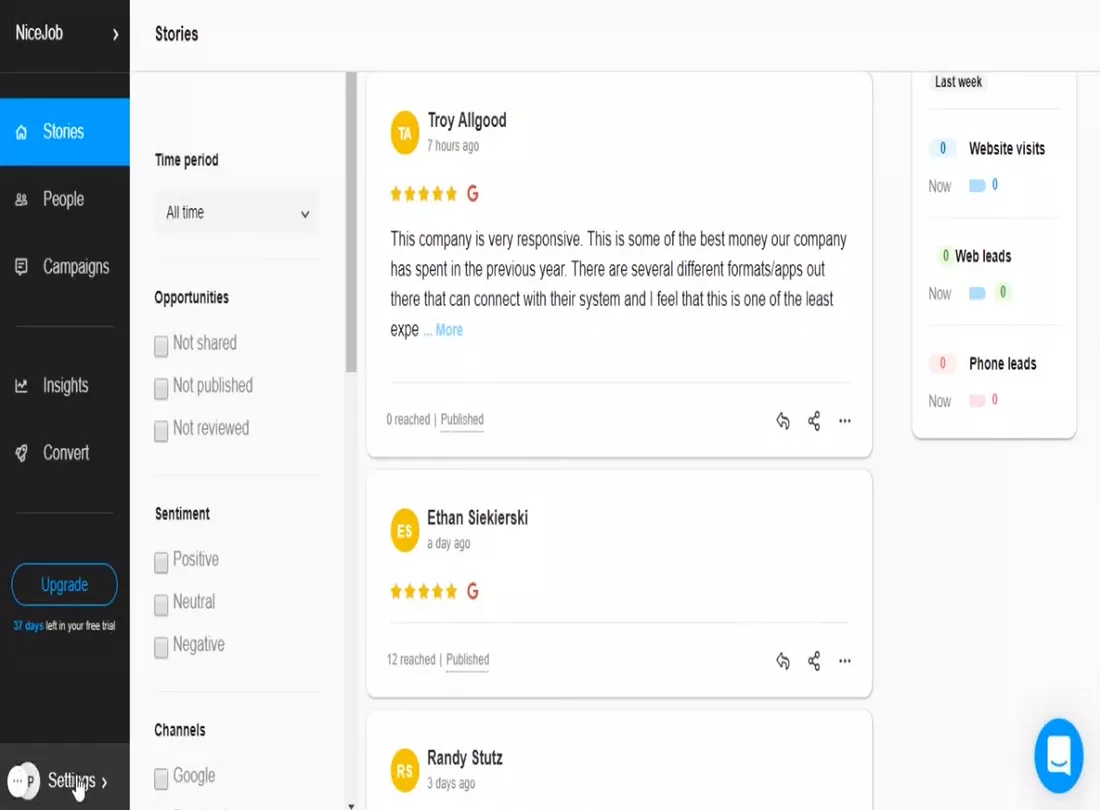Image resolution: width=1100 pixels, height=810 pixels.
Task: Share Ethan Siekierski's review
Action: [814, 661]
